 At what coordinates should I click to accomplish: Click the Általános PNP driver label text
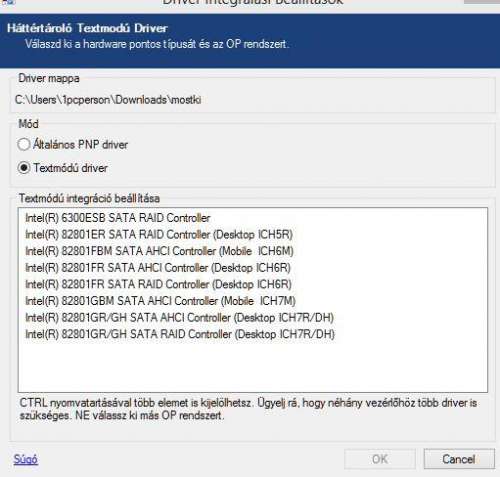pyautogui.click(x=80, y=145)
